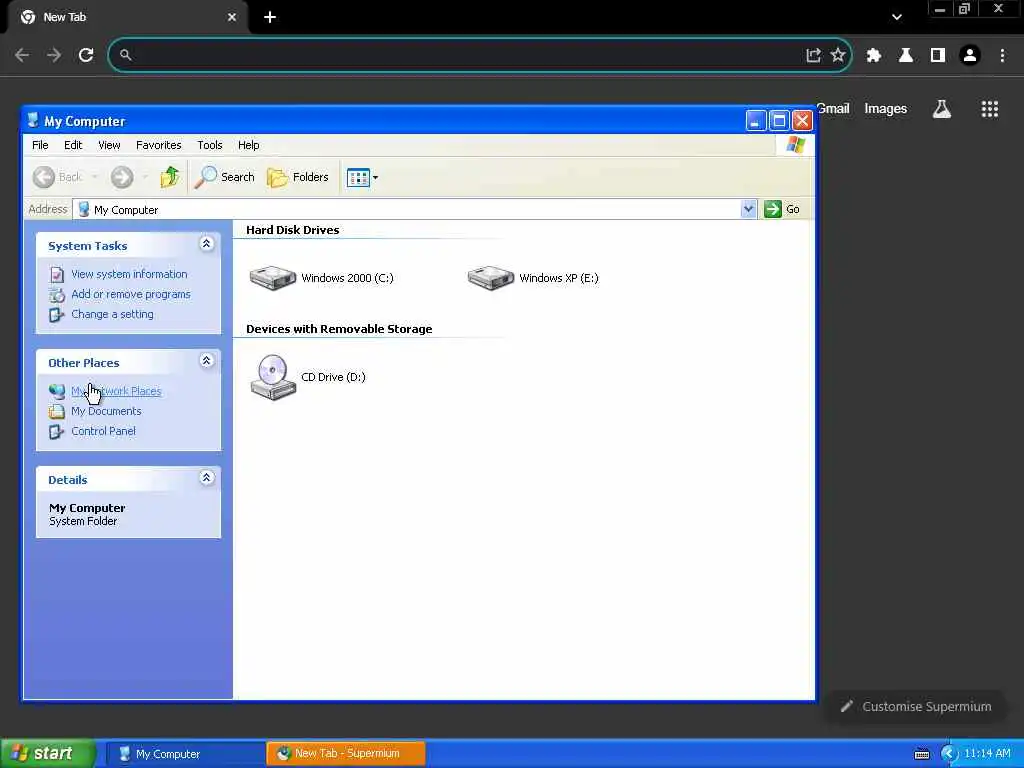Click Change a setting link
The height and width of the screenshot is (768, 1024).
click(112, 314)
